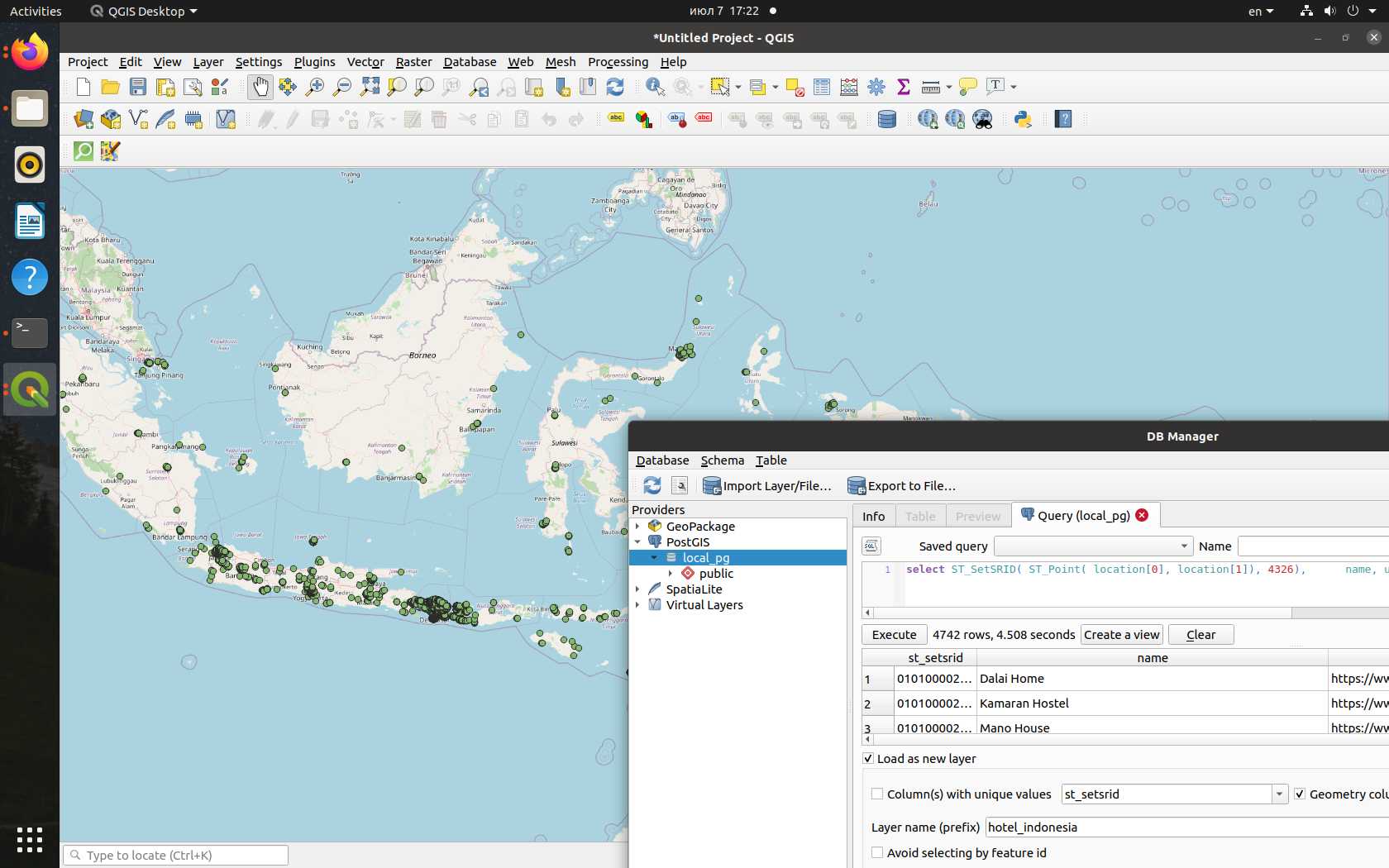Enable Load as new layer
Screen dimensions: 1389x868
pos(868,758)
